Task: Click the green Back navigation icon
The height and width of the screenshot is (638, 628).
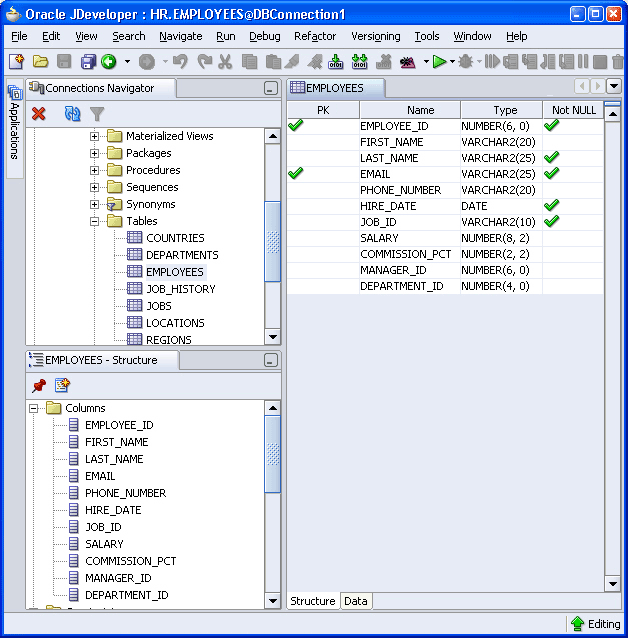Action: pyautogui.click(x=109, y=62)
